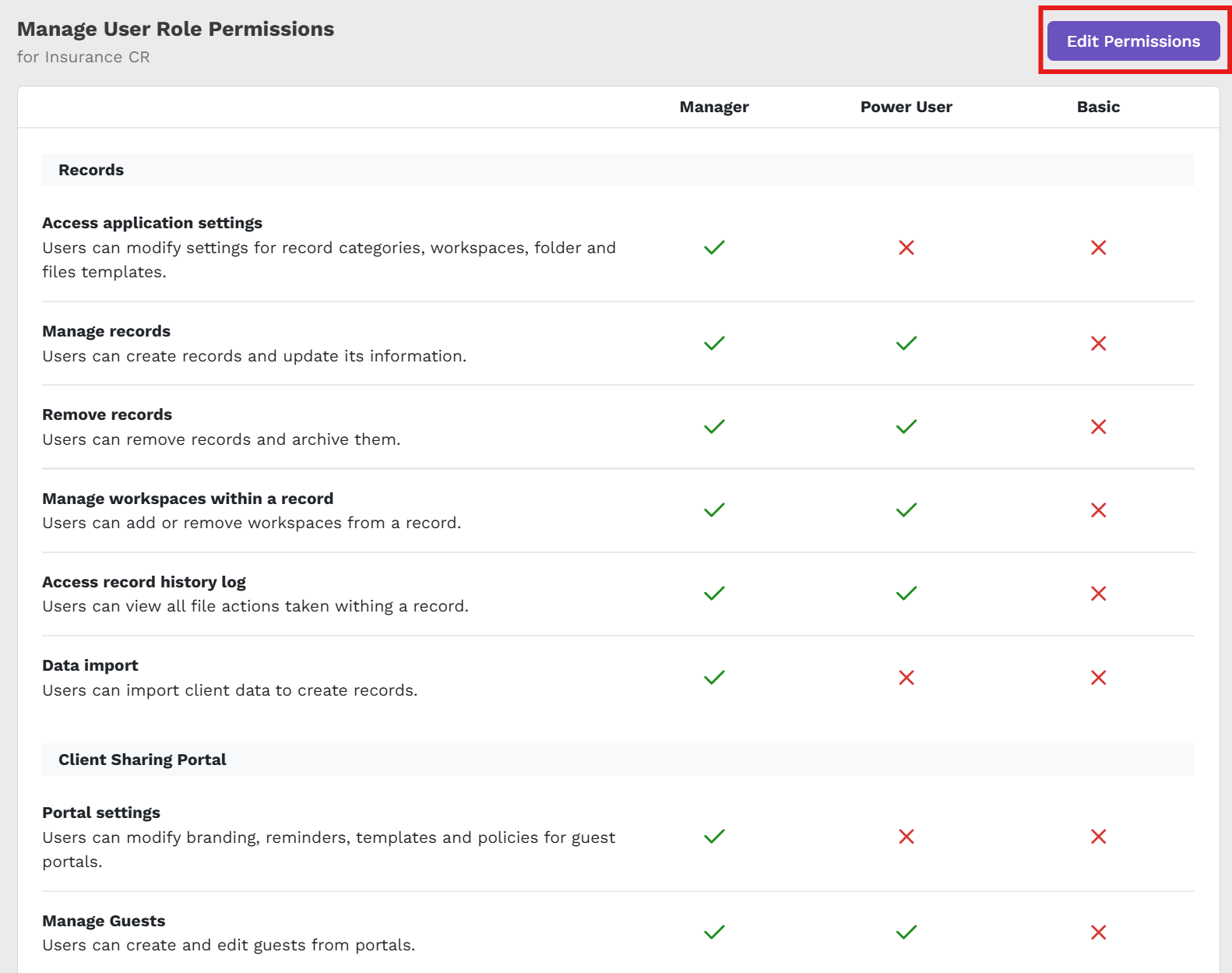Click Basic cross for Remove records

1099,427
